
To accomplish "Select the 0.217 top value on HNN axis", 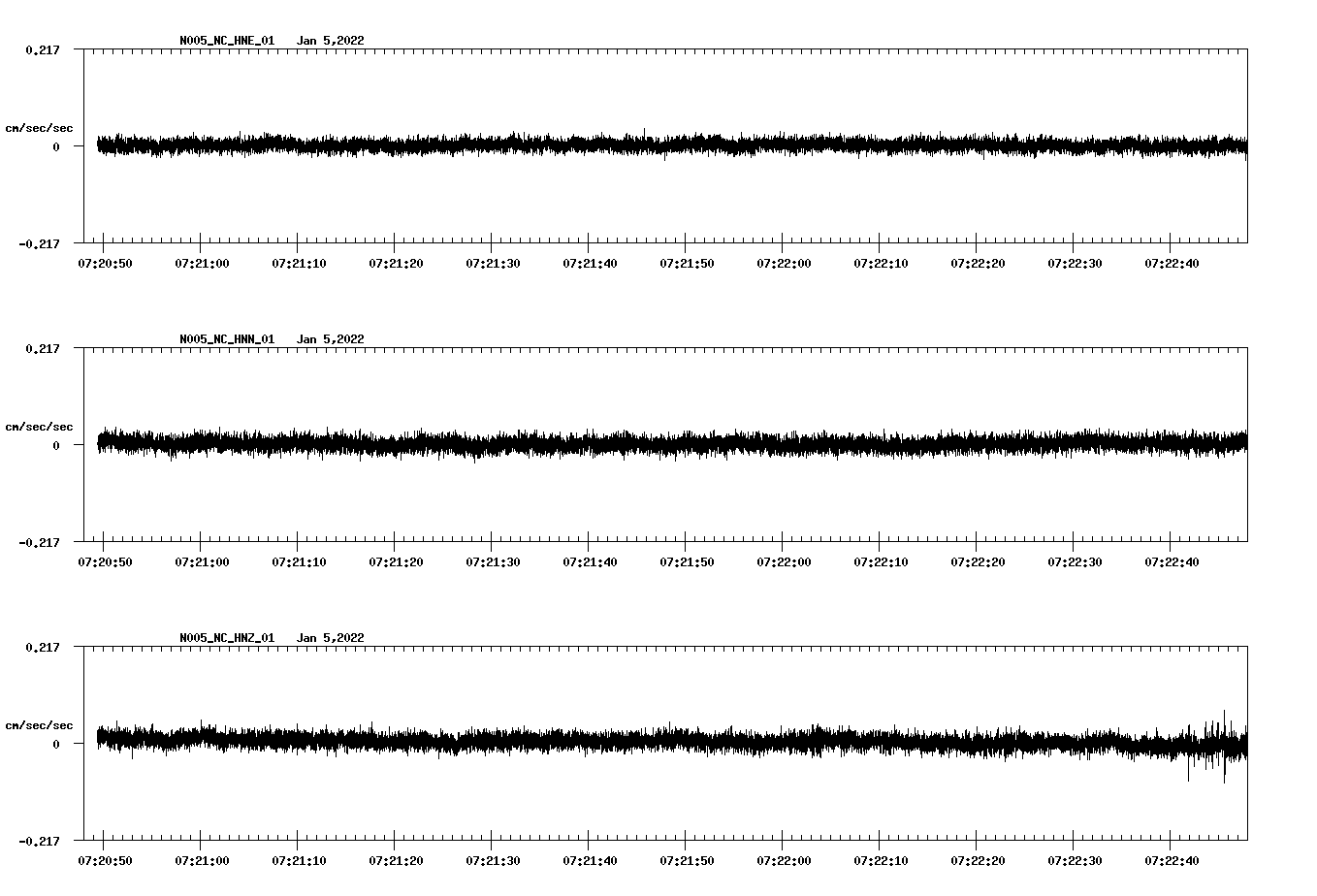I will tap(42, 348).
